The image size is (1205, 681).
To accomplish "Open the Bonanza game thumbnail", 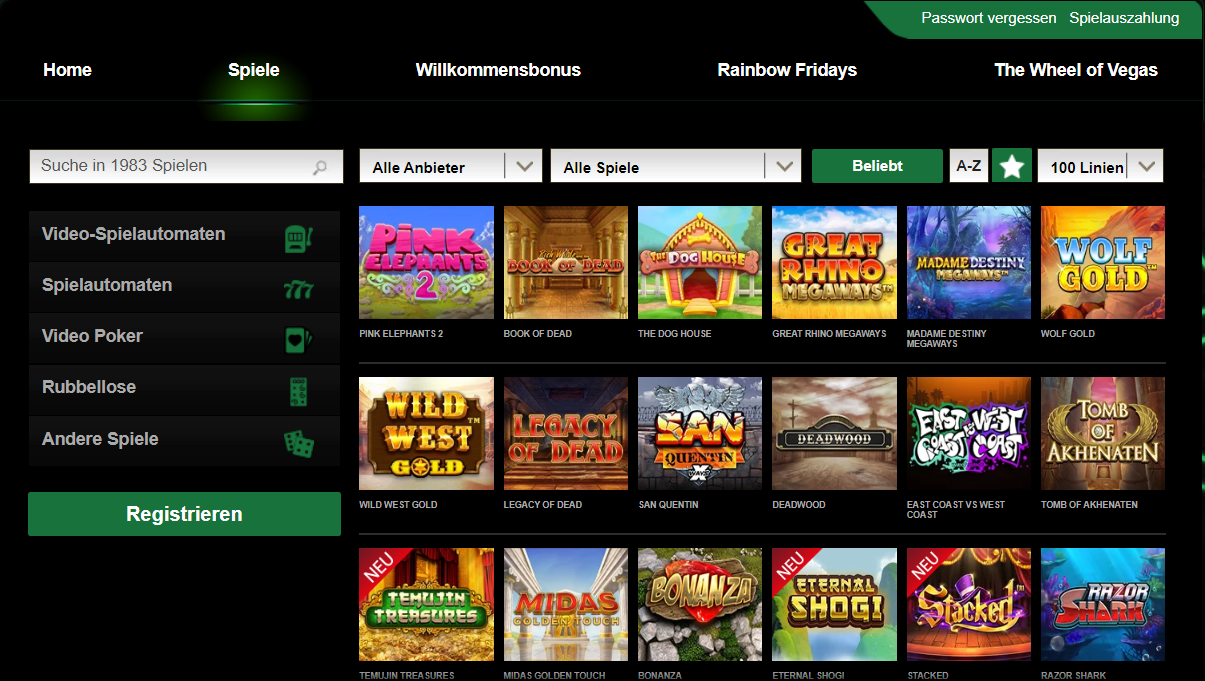I will click(x=700, y=604).
